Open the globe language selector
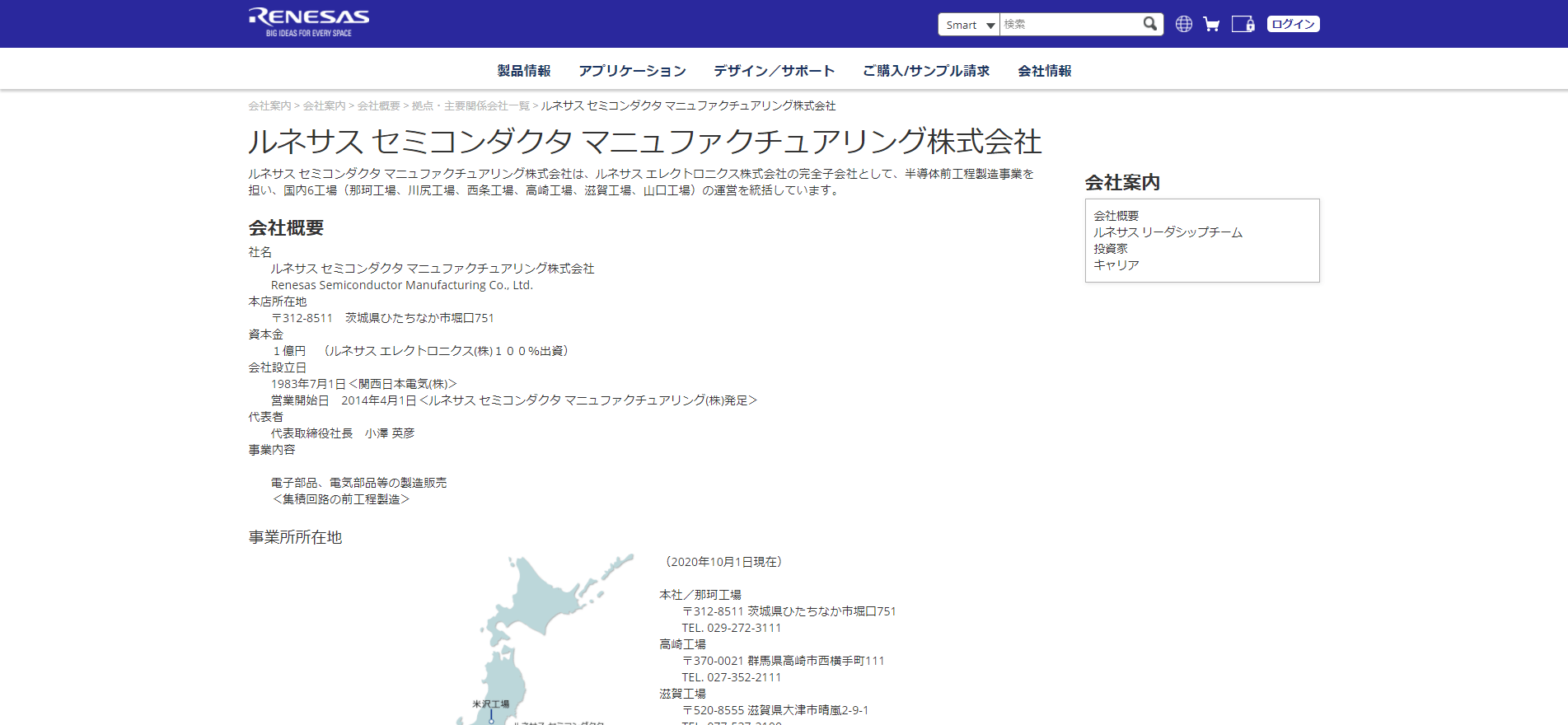Image resolution: width=1568 pixels, height=725 pixels. point(1184,24)
